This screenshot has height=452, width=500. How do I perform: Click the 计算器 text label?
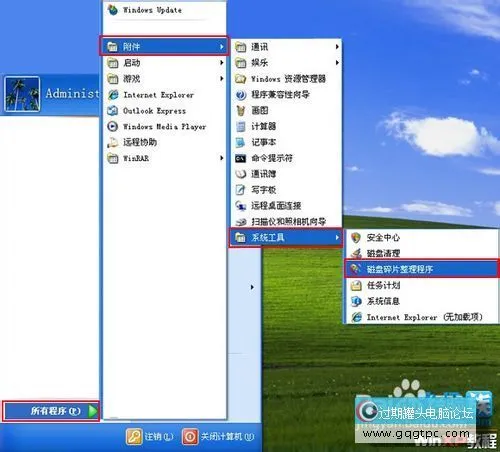263,126
